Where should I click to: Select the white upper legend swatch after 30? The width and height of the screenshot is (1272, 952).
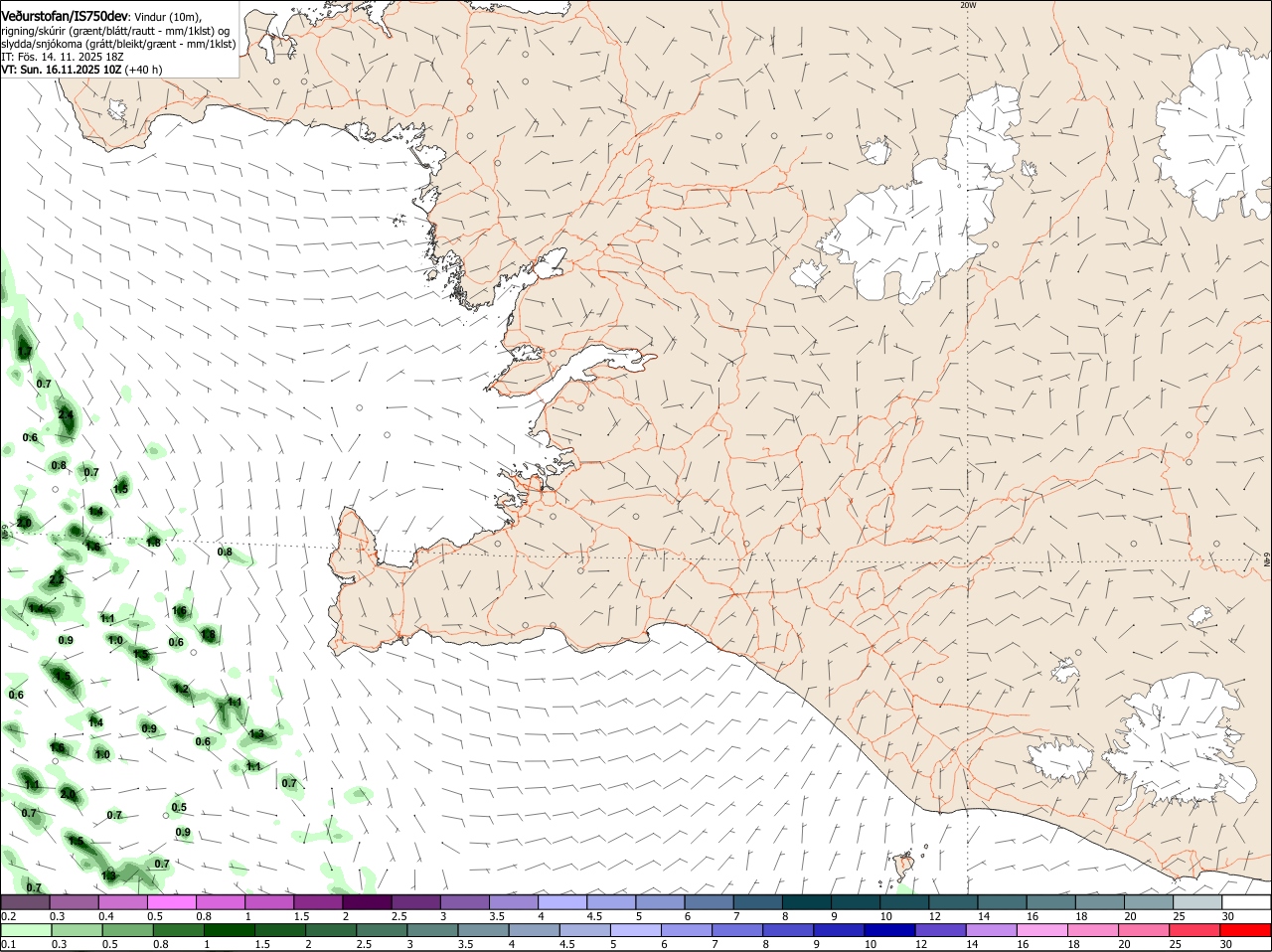coord(1246,902)
